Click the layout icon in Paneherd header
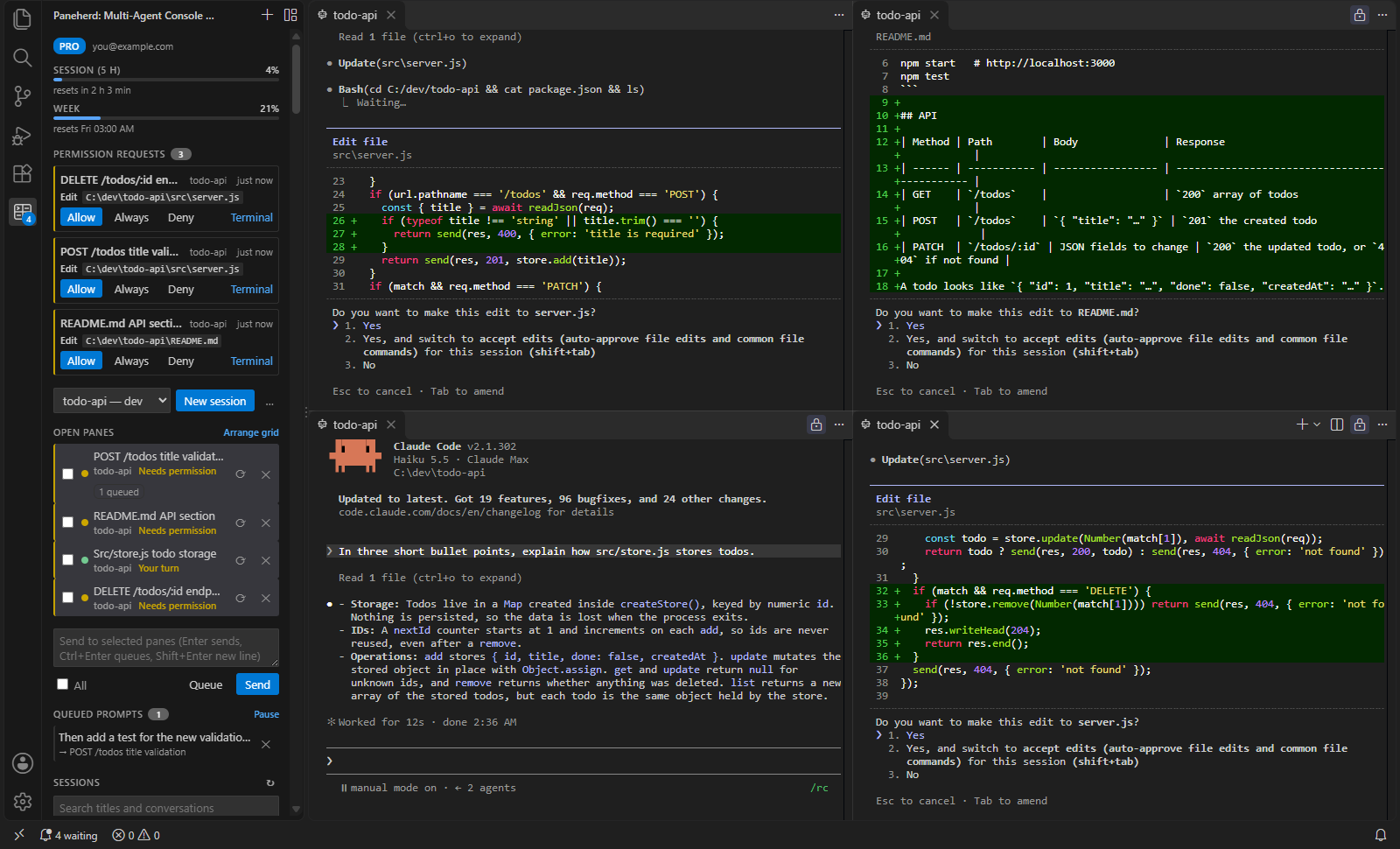The image size is (1400, 849). click(290, 15)
